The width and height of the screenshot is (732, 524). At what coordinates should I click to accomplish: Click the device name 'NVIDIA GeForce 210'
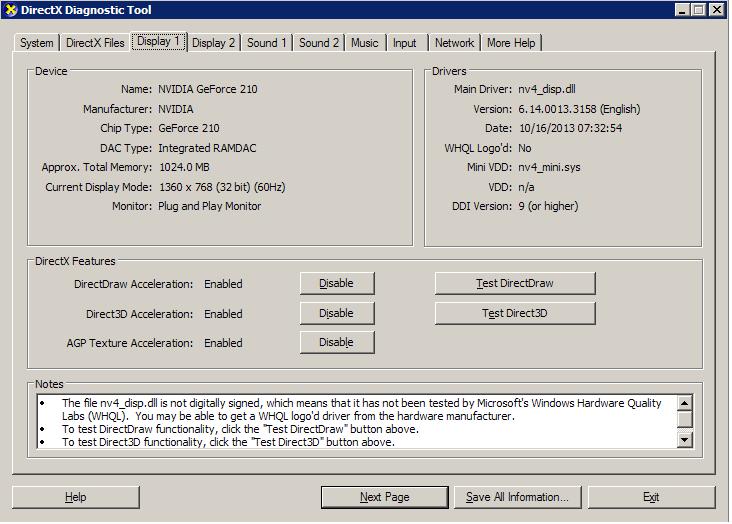point(208,89)
